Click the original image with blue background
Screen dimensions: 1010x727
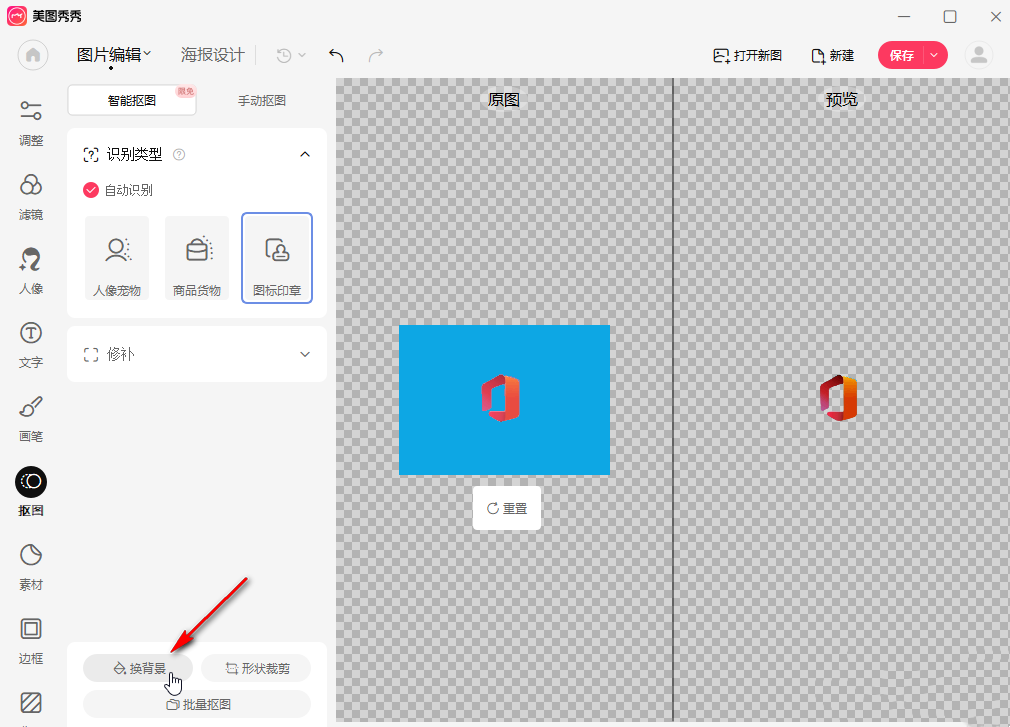(504, 400)
